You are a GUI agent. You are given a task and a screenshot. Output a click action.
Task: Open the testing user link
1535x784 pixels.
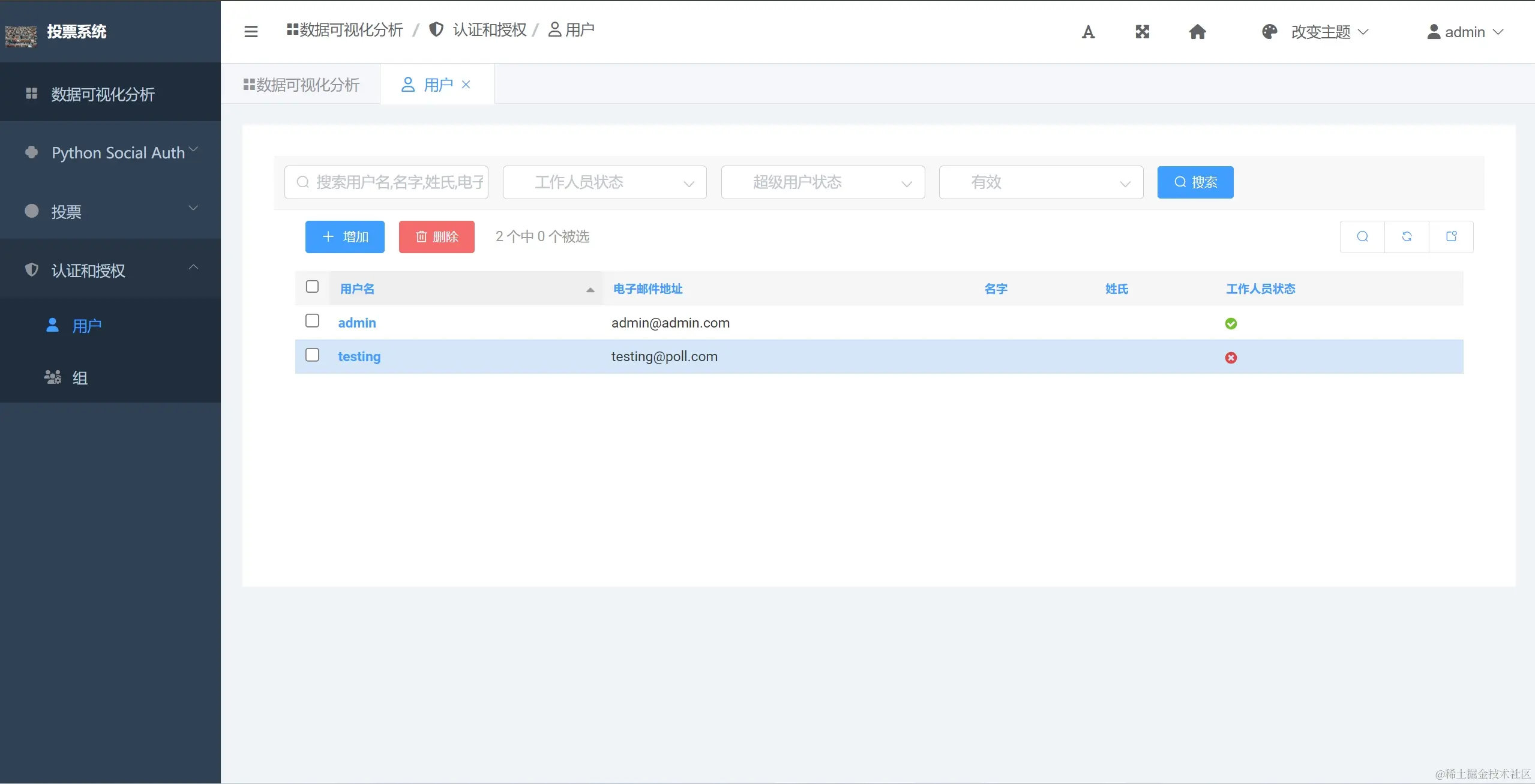(359, 356)
